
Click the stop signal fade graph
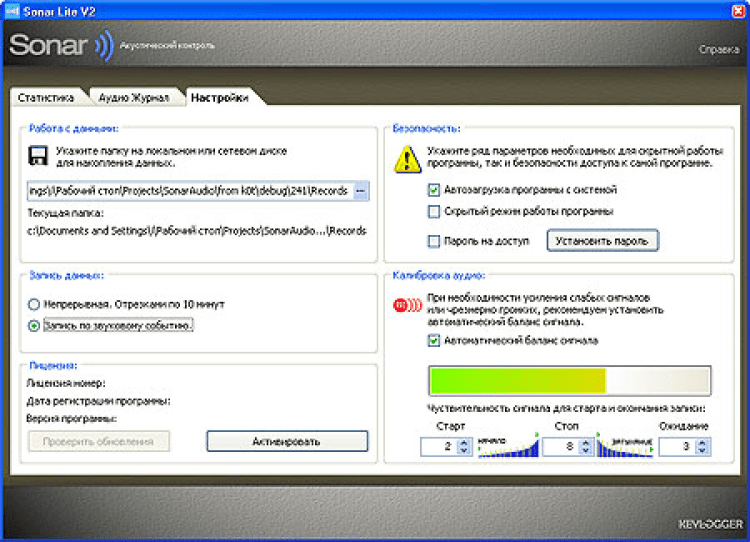tap(625, 445)
